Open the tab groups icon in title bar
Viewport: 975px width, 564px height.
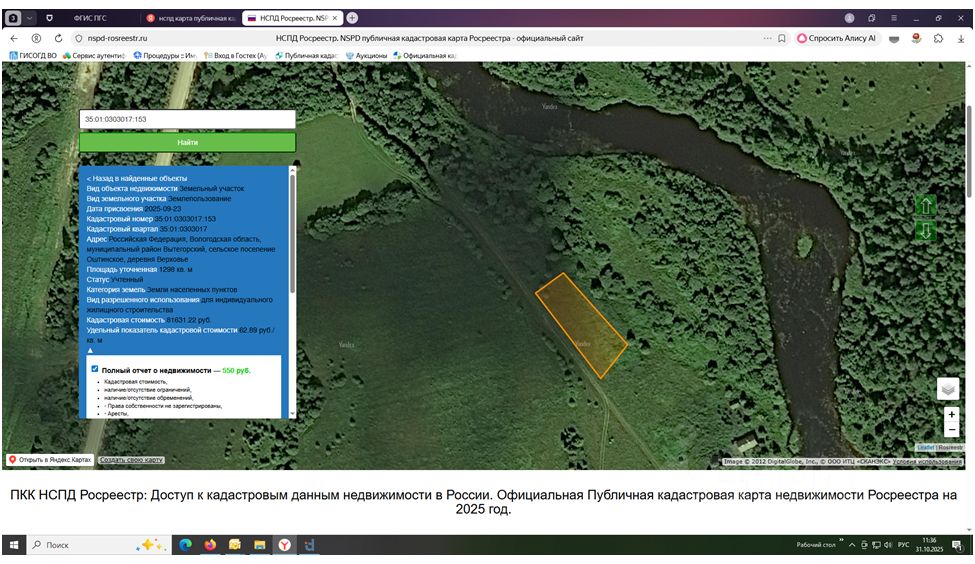tap(872, 18)
